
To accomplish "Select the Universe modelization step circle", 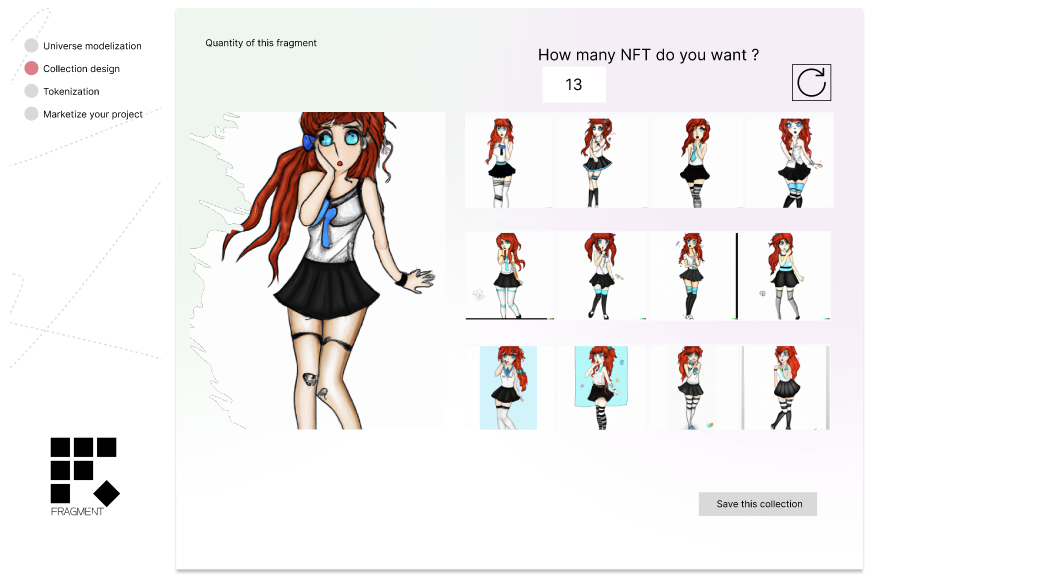I will [31, 46].
